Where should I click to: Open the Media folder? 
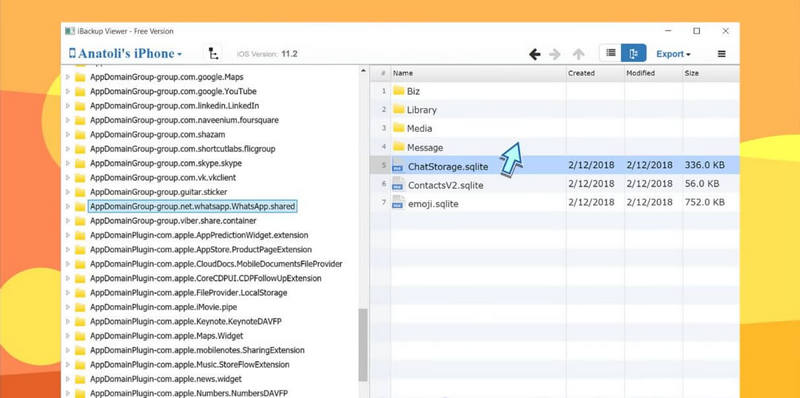click(x=413, y=128)
